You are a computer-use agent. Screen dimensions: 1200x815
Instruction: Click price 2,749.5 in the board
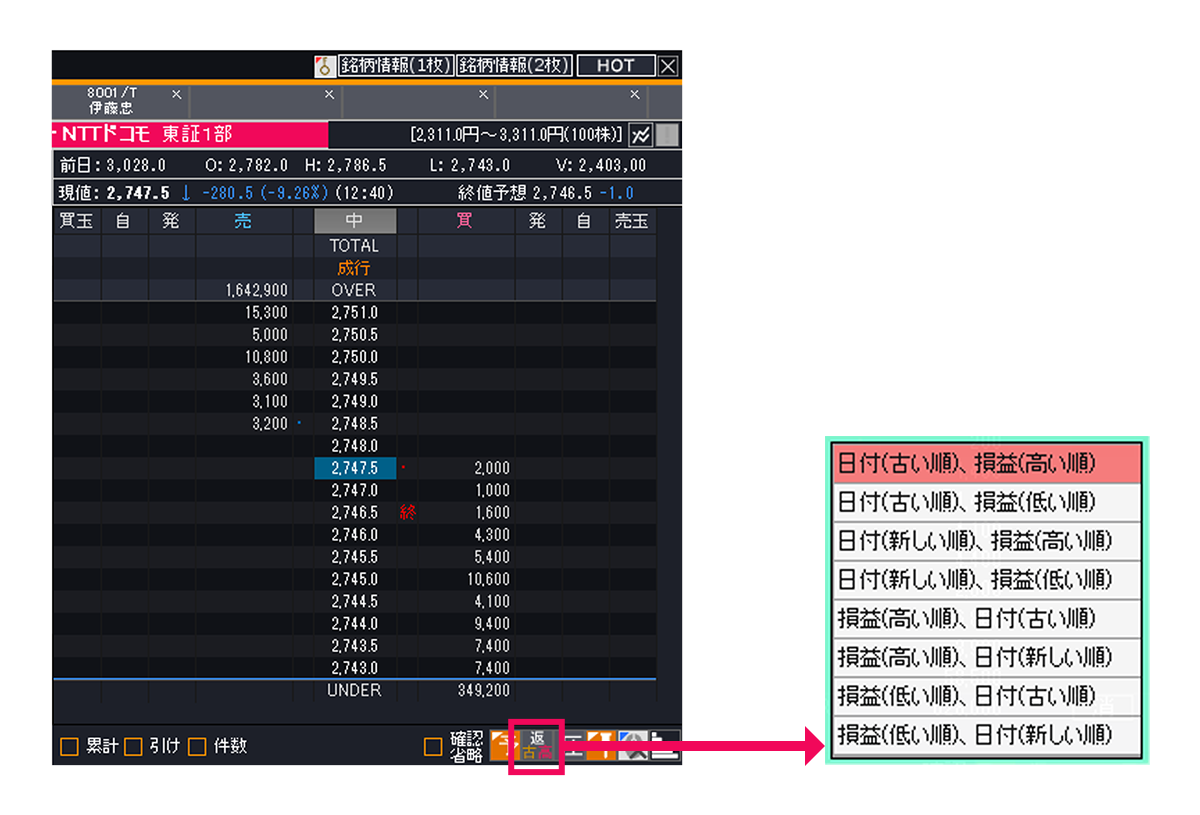354,379
